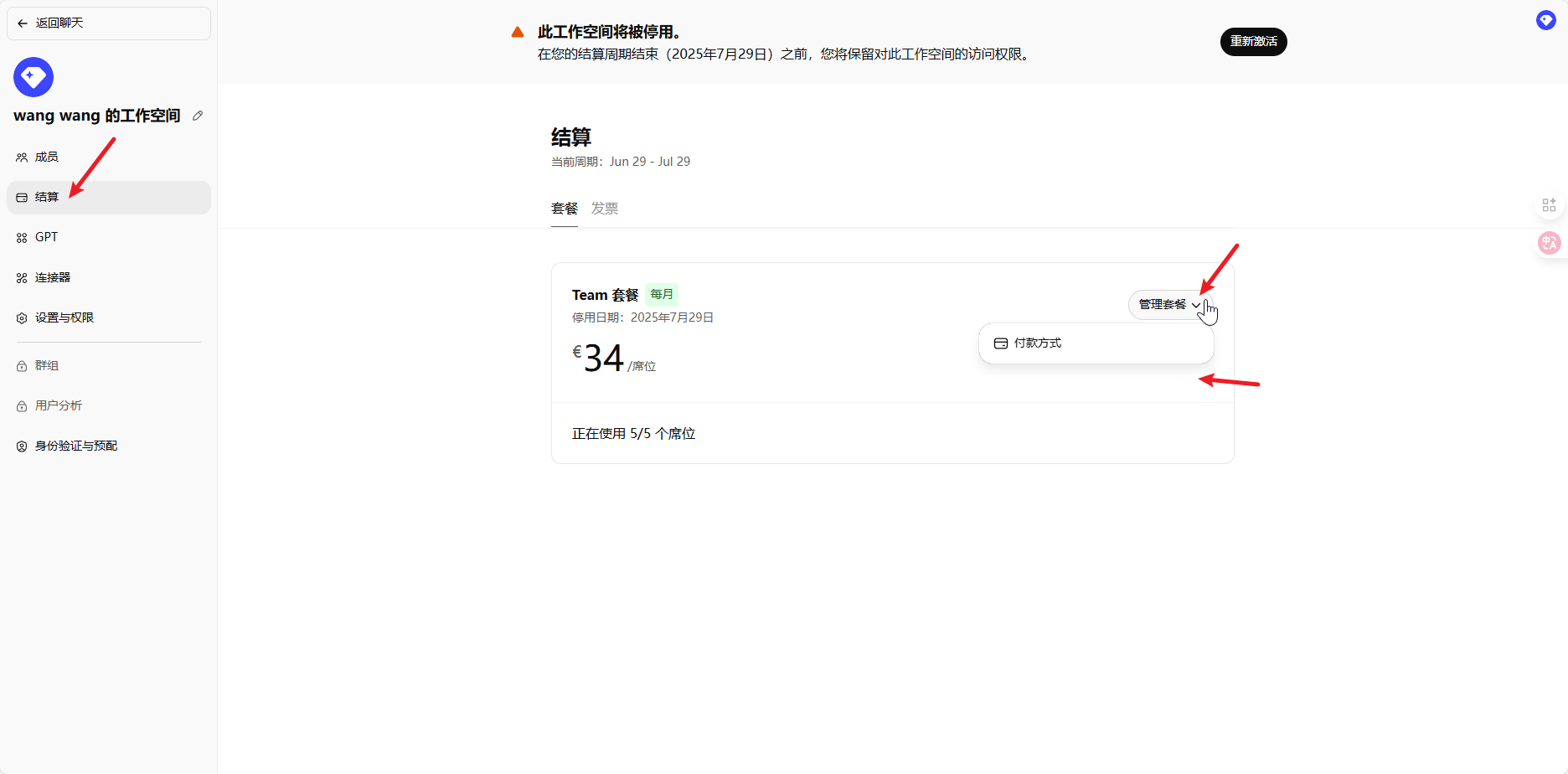Click the pink translate icon on right edge
This screenshot has width=1568, height=774.
pyautogui.click(x=1549, y=243)
